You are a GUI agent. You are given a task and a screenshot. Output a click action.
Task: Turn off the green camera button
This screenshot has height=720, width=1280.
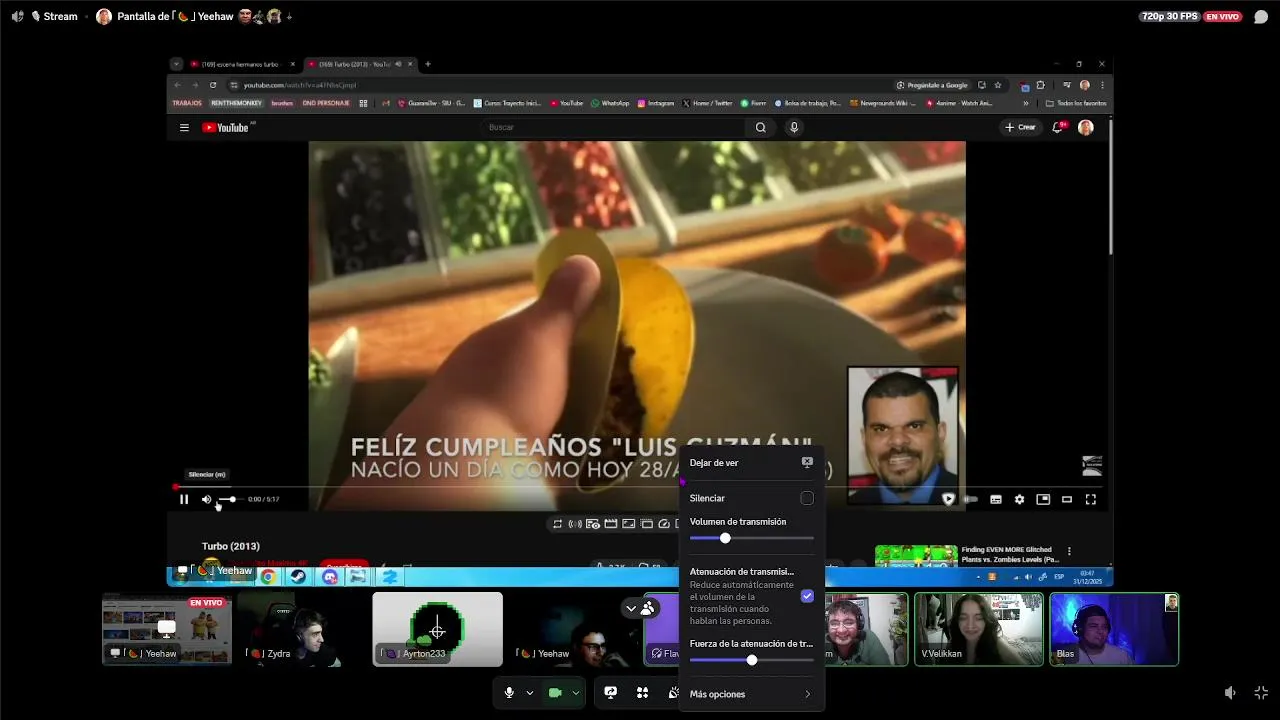coord(555,693)
